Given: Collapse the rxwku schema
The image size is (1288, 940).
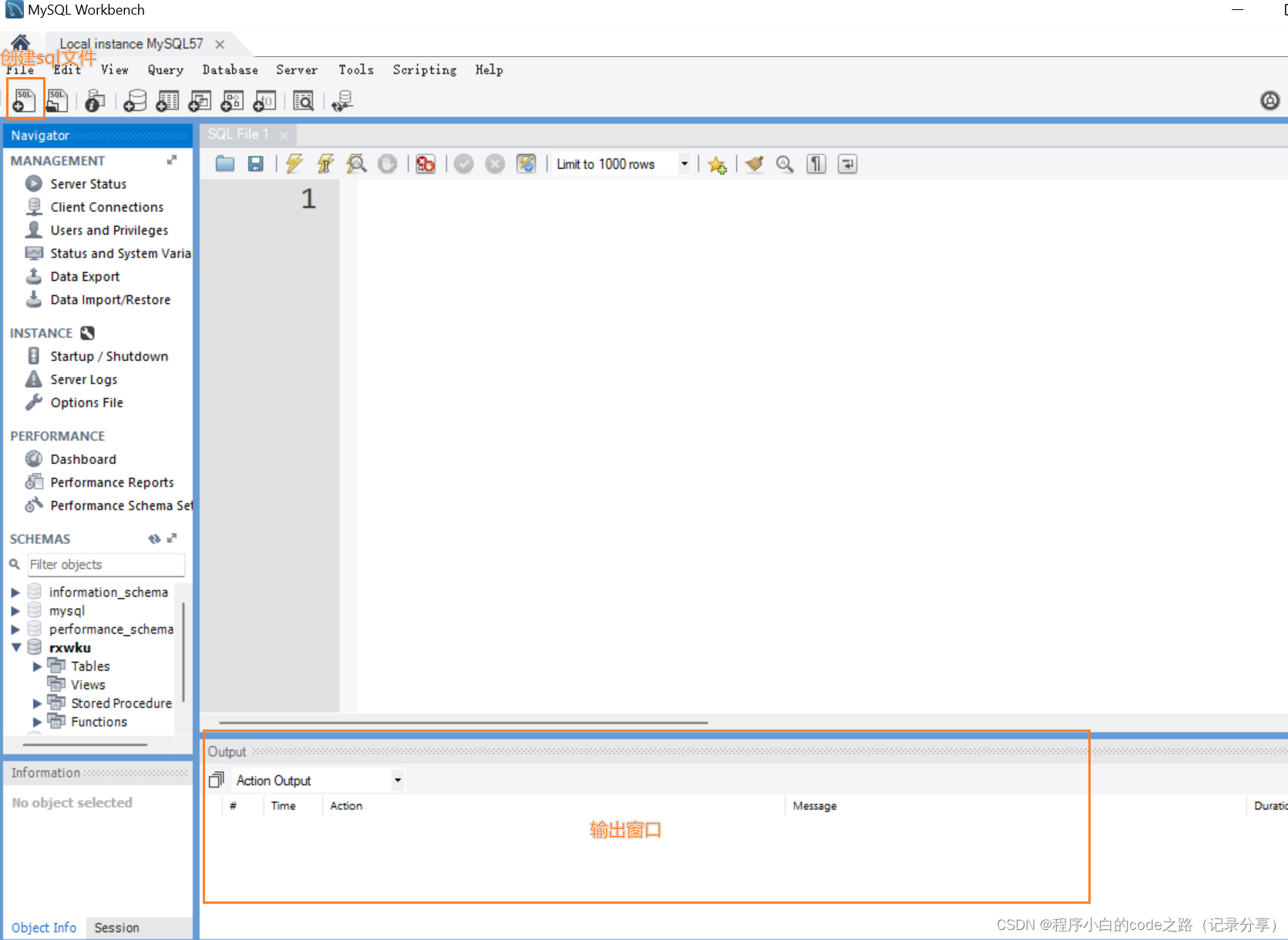Looking at the screenshot, I should 15,648.
